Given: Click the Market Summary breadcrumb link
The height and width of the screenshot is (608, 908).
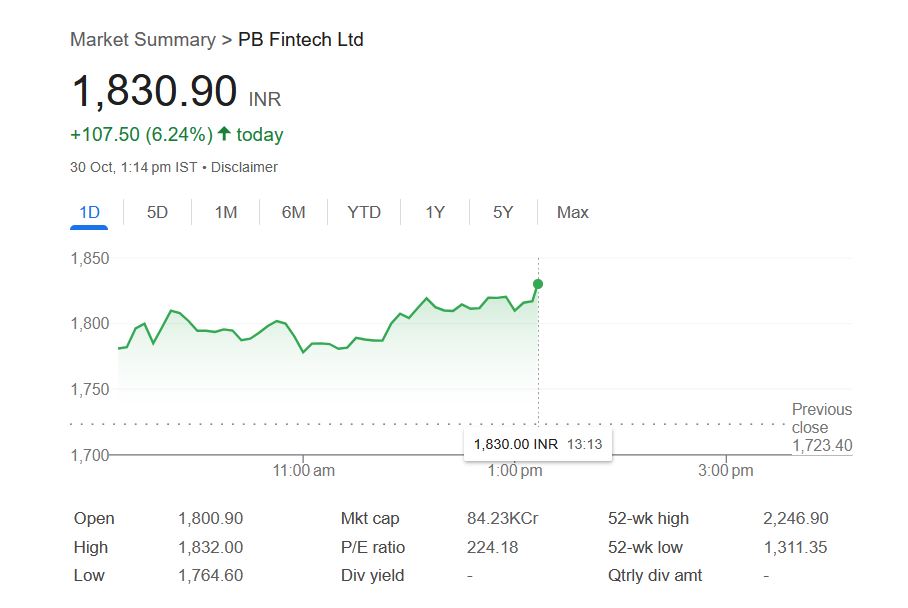Looking at the screenshot, I should click(x=142, y=40).
